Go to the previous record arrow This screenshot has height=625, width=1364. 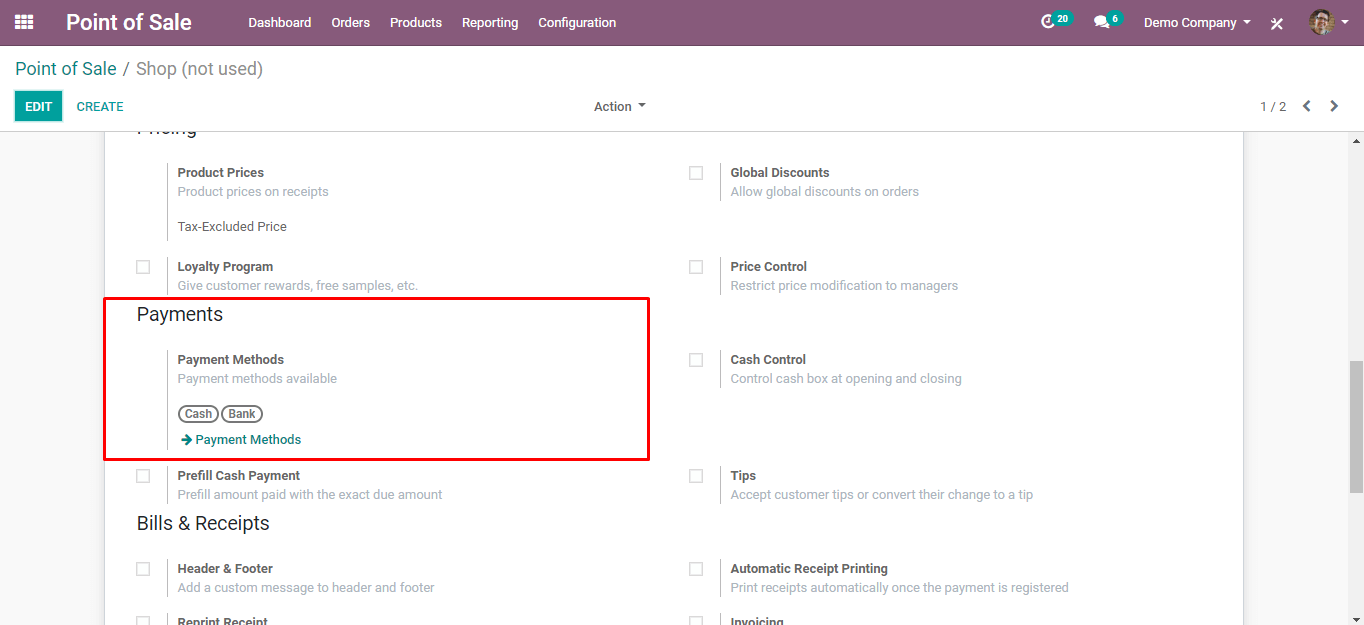pos(1306,106)
